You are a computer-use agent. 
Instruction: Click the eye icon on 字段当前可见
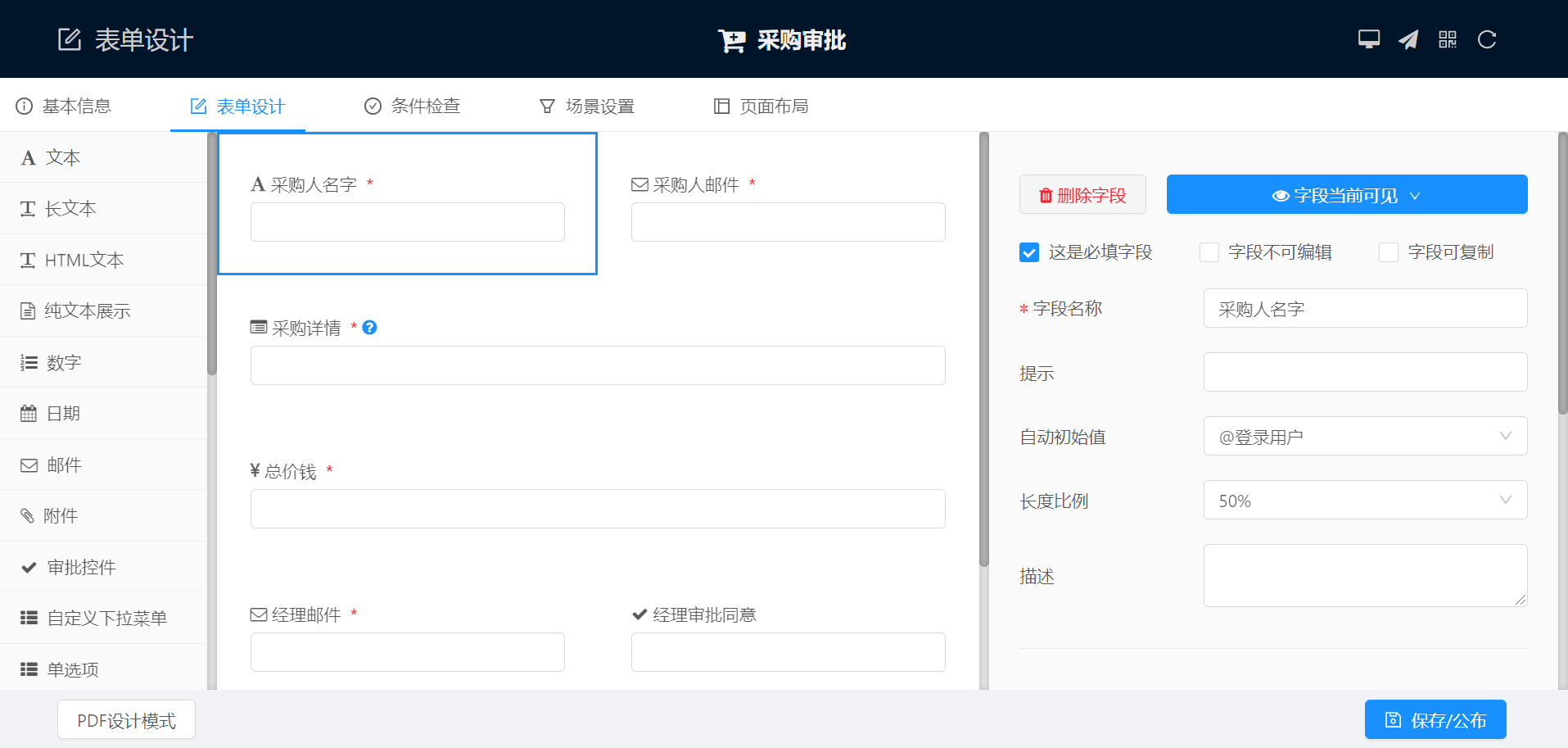pyautogui.click(x=1281, y=196)
